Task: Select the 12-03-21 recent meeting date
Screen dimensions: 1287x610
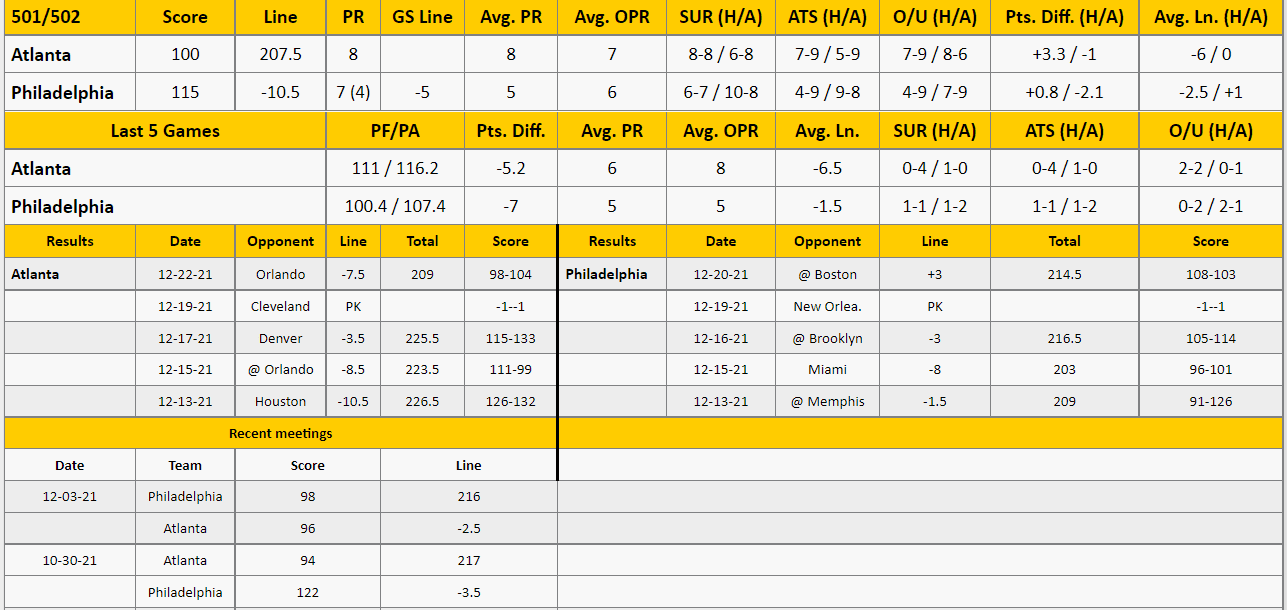Action: [x=70, y=496]
